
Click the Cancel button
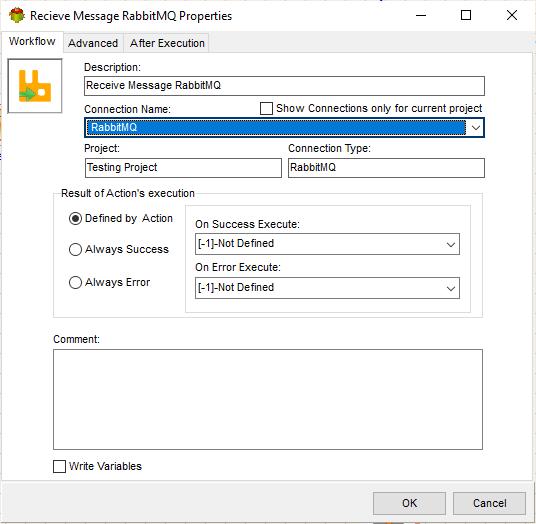point(489,503)
